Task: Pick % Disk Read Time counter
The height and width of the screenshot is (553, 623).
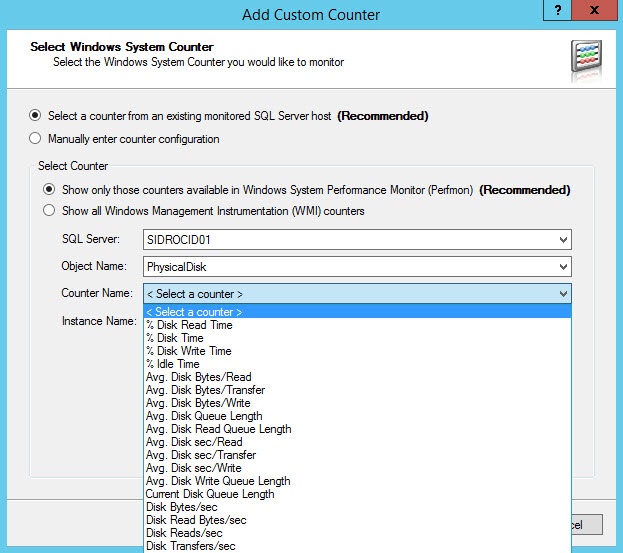Action: pyautogui.click(x=357, y=325)
